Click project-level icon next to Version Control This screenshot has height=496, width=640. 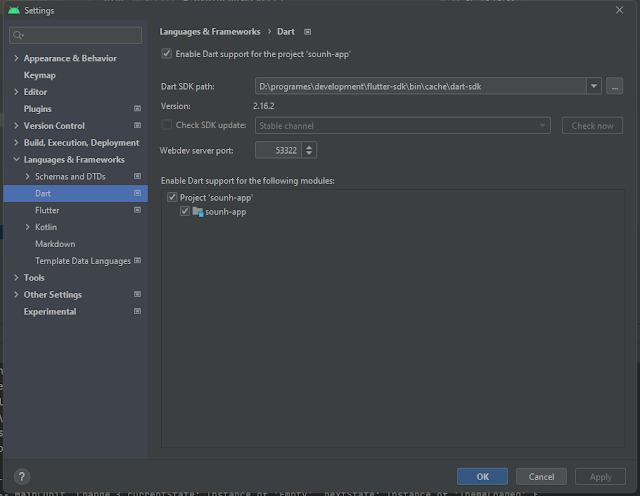click(x=137, y=126)
